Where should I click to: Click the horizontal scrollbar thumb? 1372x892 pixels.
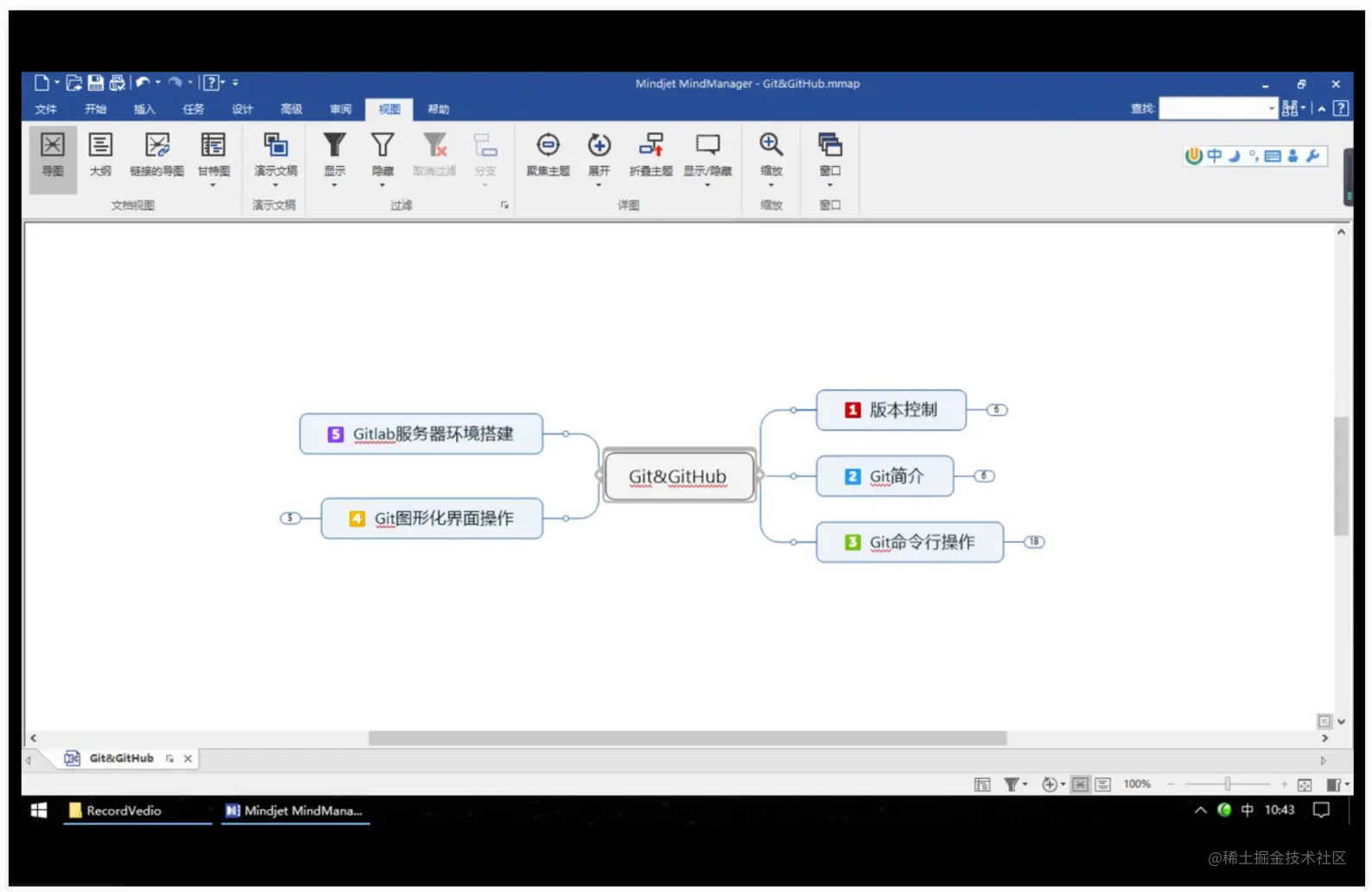[x=688, y=738]
